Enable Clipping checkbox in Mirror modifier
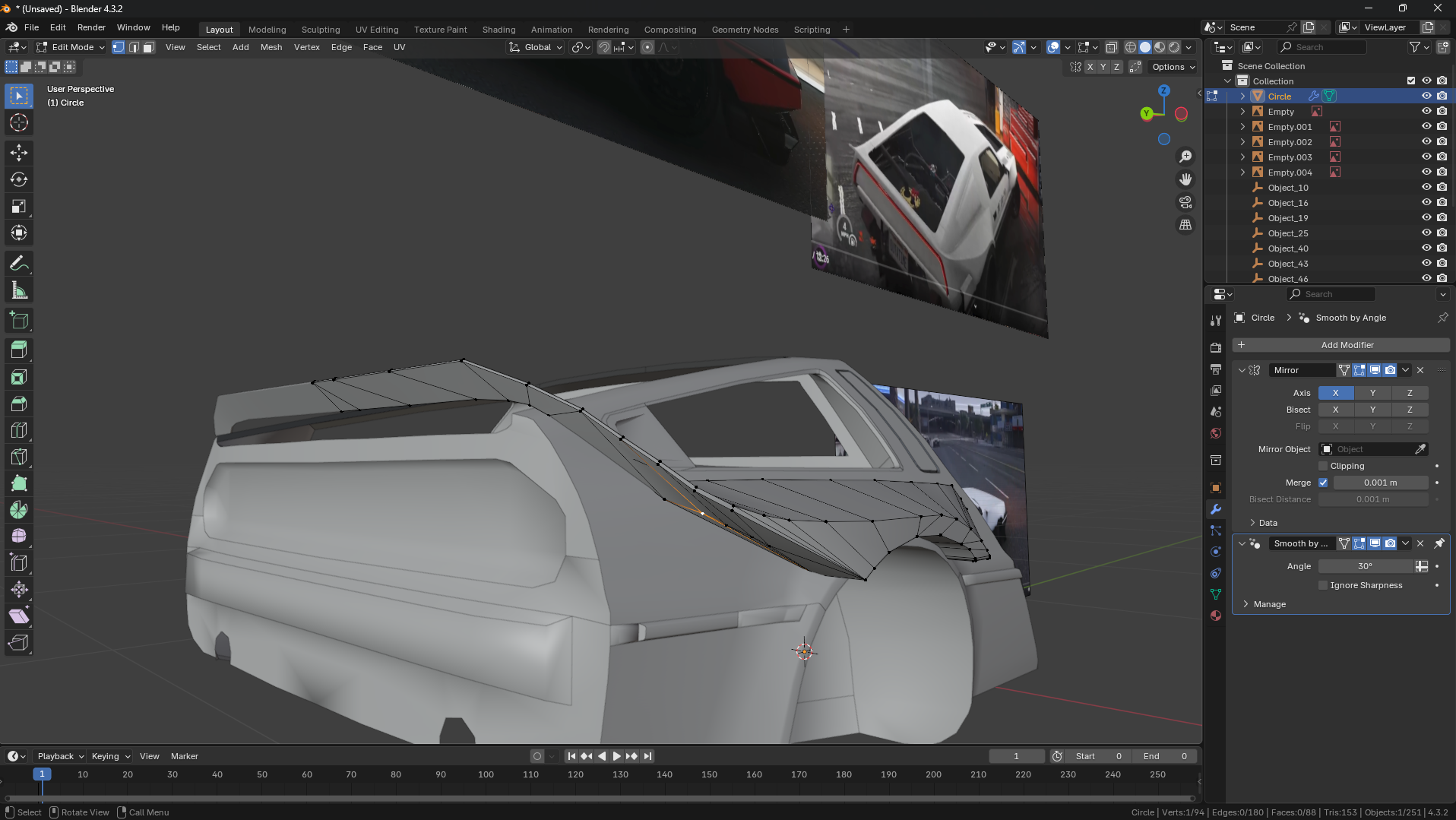 coord(1323,466)
